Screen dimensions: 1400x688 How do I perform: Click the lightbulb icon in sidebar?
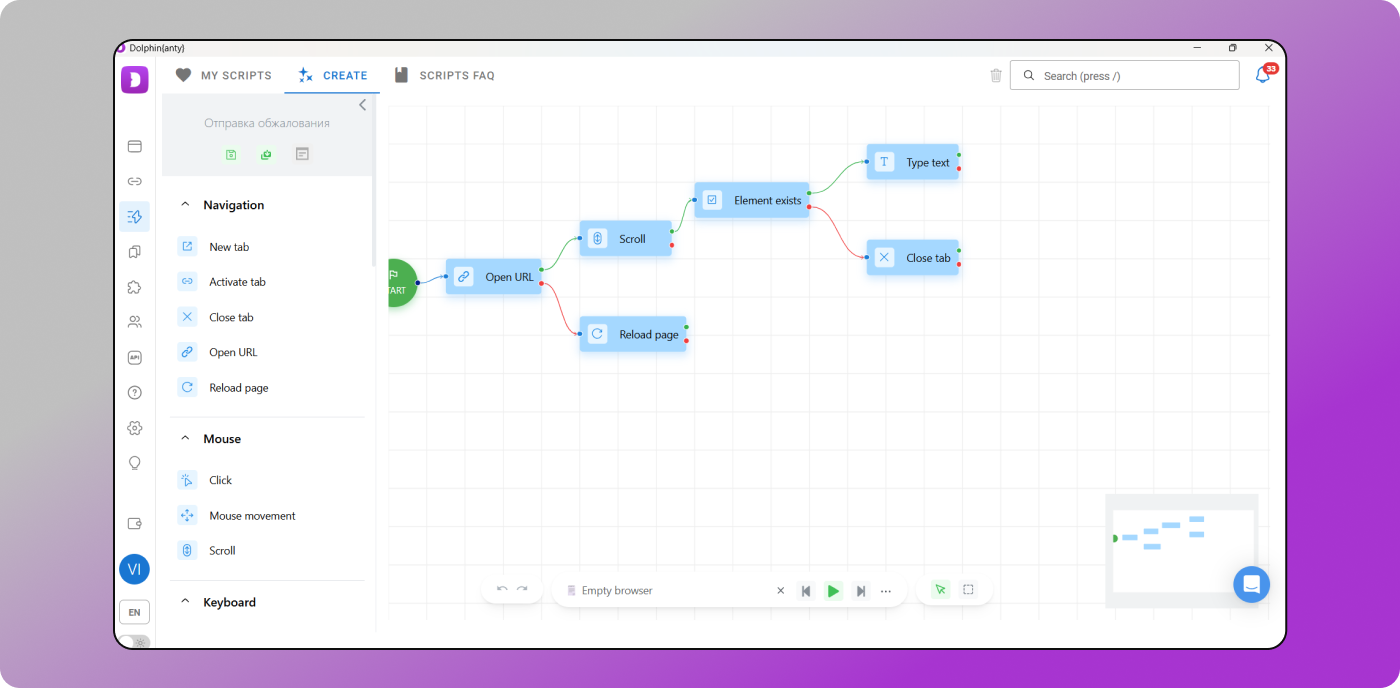tap(134, 463)
